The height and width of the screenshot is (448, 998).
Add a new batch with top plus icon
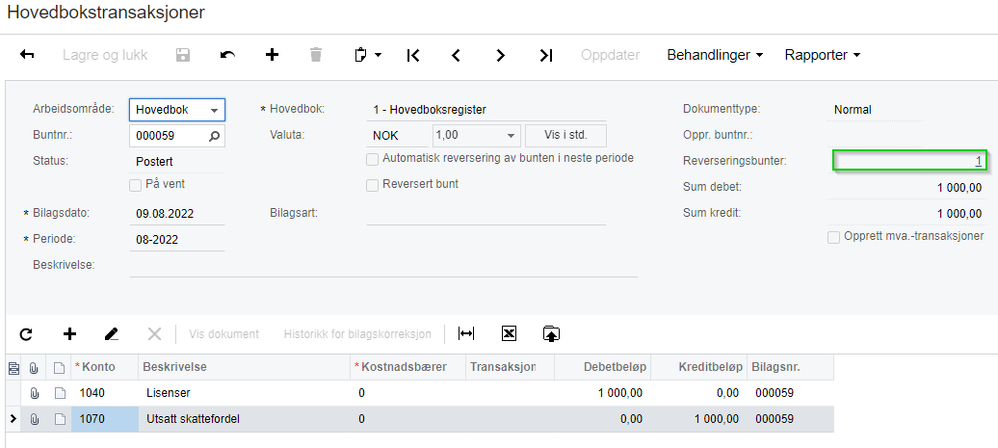272,55
